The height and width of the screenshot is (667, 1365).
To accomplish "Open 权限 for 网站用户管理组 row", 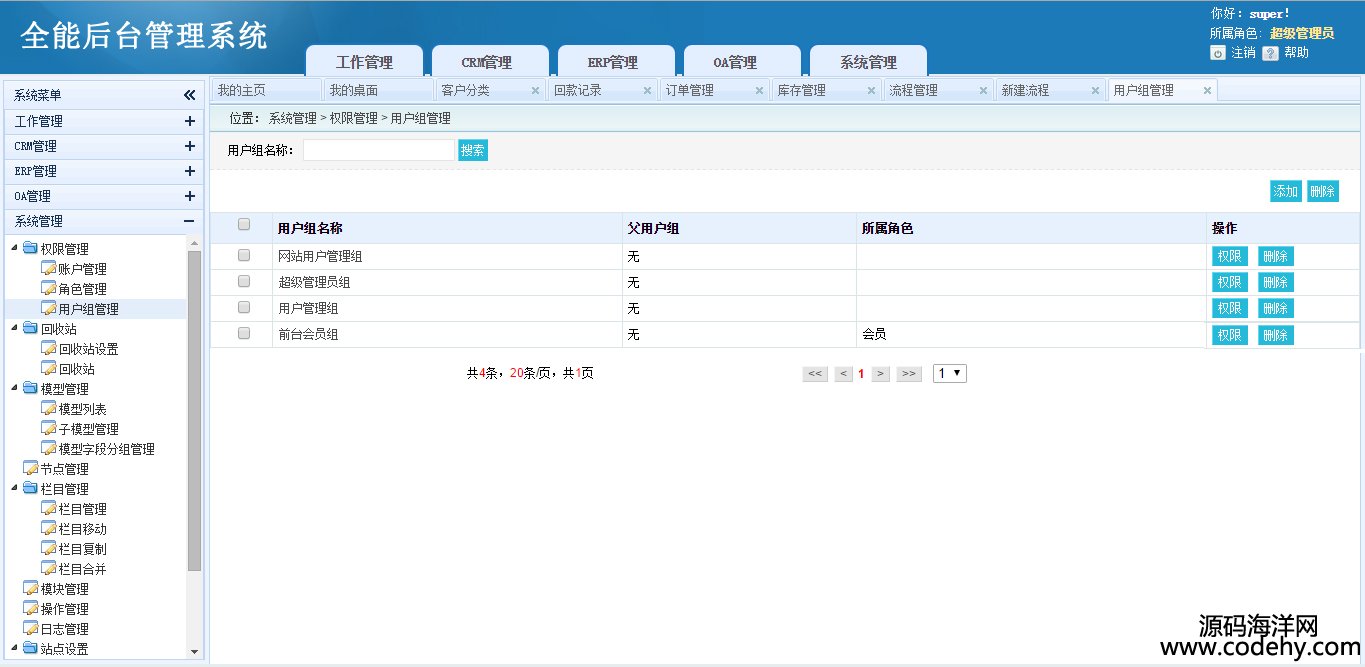I will point(1230,256).
